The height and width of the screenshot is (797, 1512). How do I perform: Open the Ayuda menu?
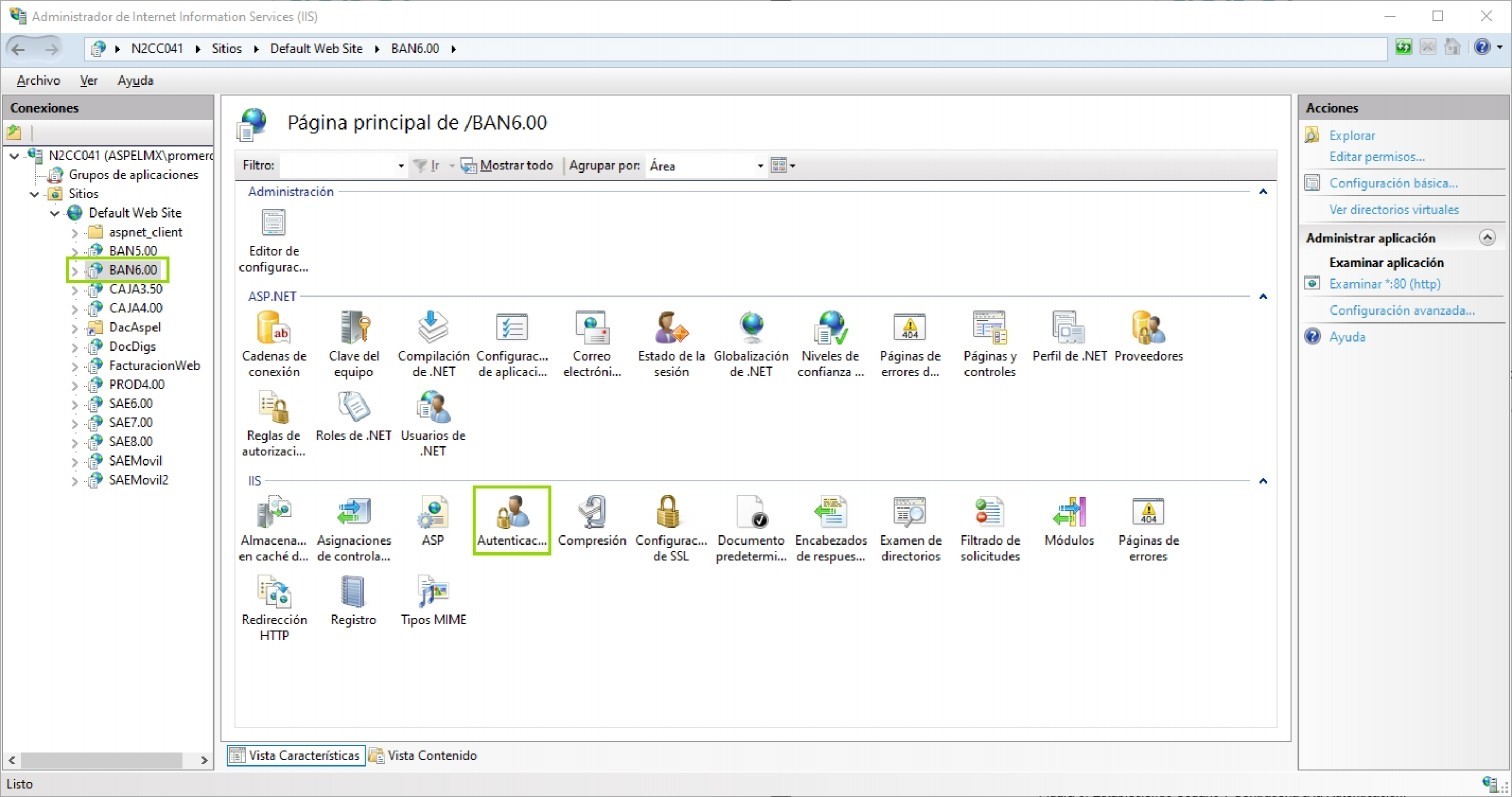pyautogui.click(x=135, y=80)
